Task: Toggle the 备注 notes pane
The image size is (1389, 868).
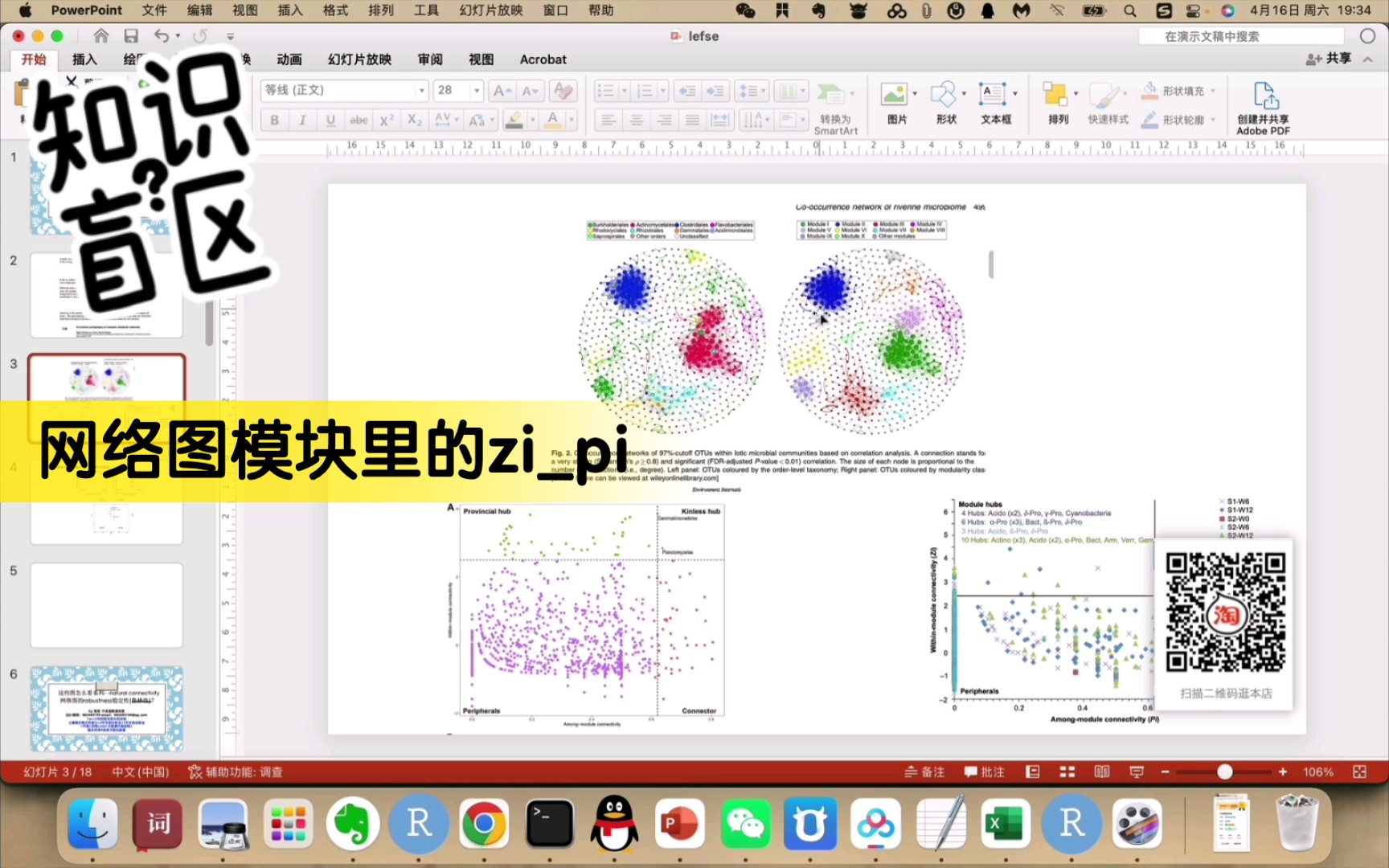Action: (924, 772)
